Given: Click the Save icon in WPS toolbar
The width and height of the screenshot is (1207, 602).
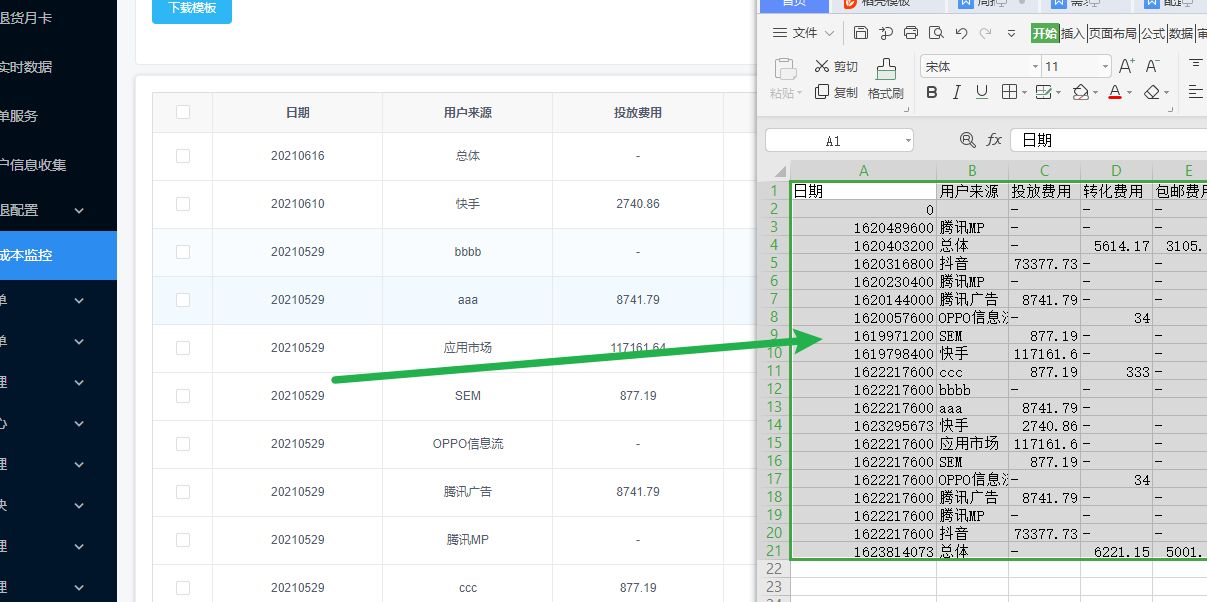Looking at the screenshot, I should coord(861,33).
